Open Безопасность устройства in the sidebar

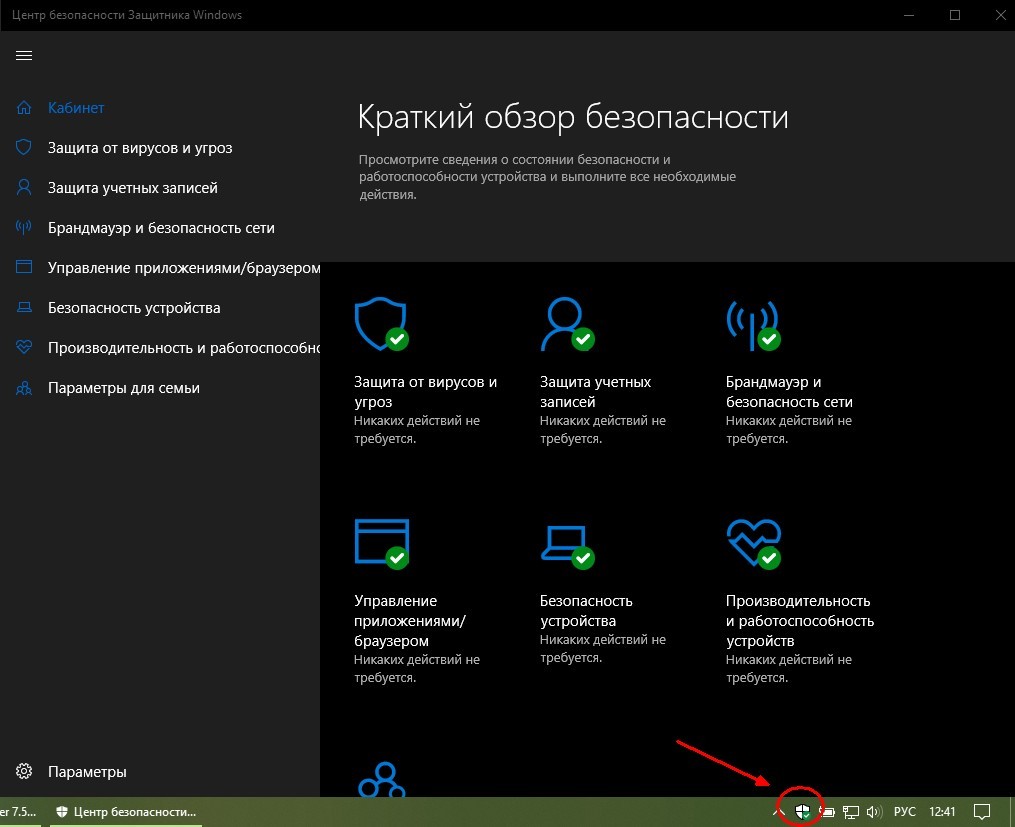134,308
